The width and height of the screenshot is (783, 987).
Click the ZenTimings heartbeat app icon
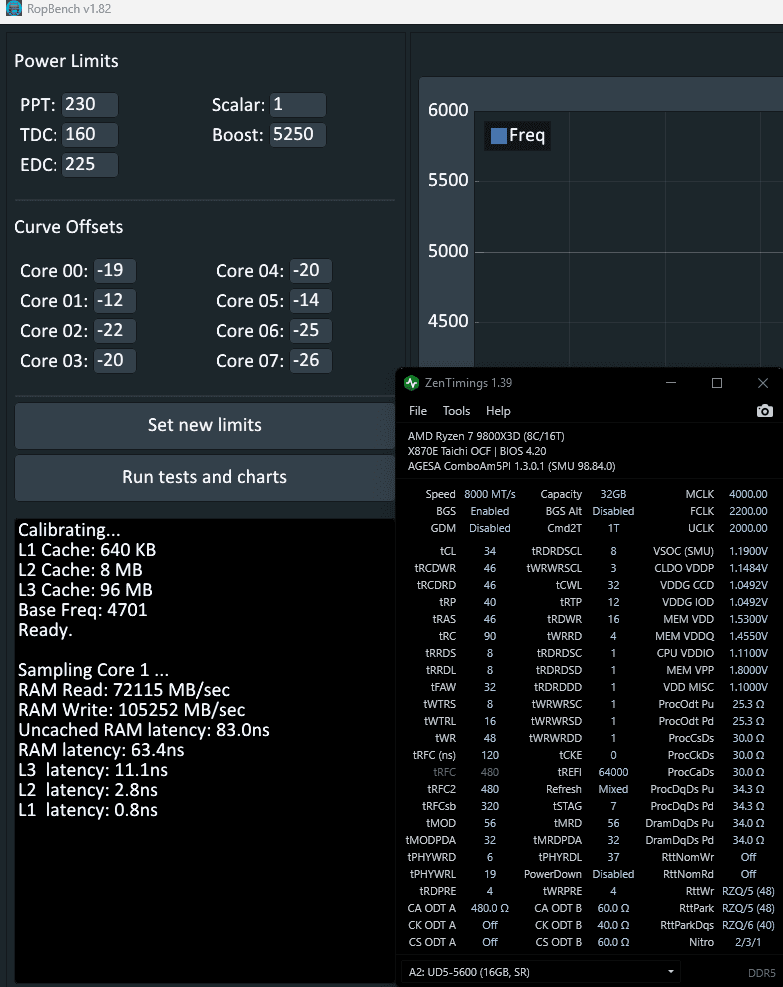point(412,383)
